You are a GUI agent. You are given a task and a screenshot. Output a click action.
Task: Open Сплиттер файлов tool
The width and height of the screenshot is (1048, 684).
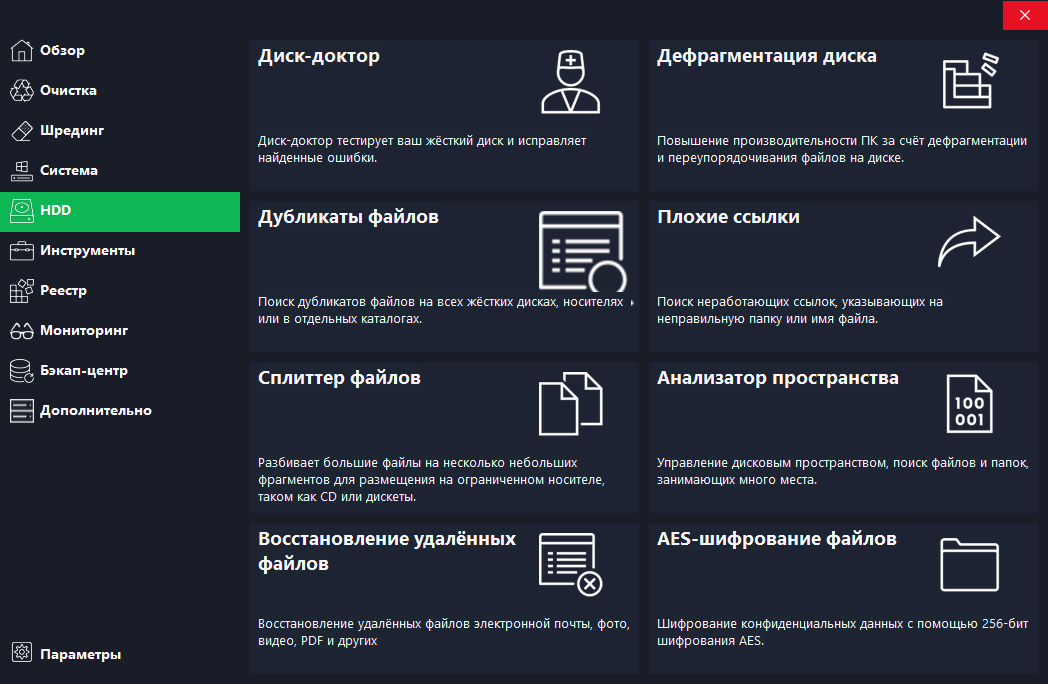tap(339, 378)
